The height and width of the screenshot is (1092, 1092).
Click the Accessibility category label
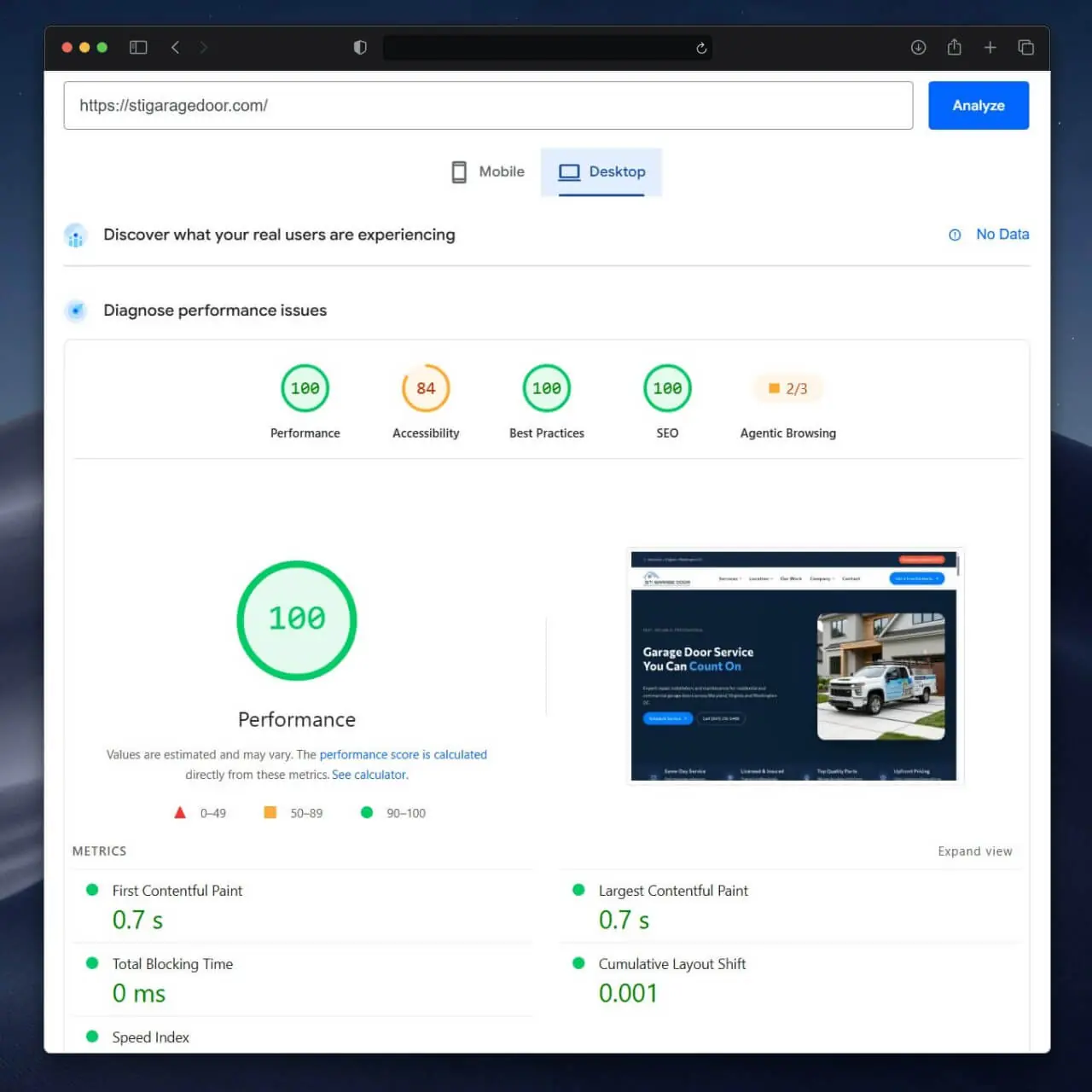(x=426, y=433)
